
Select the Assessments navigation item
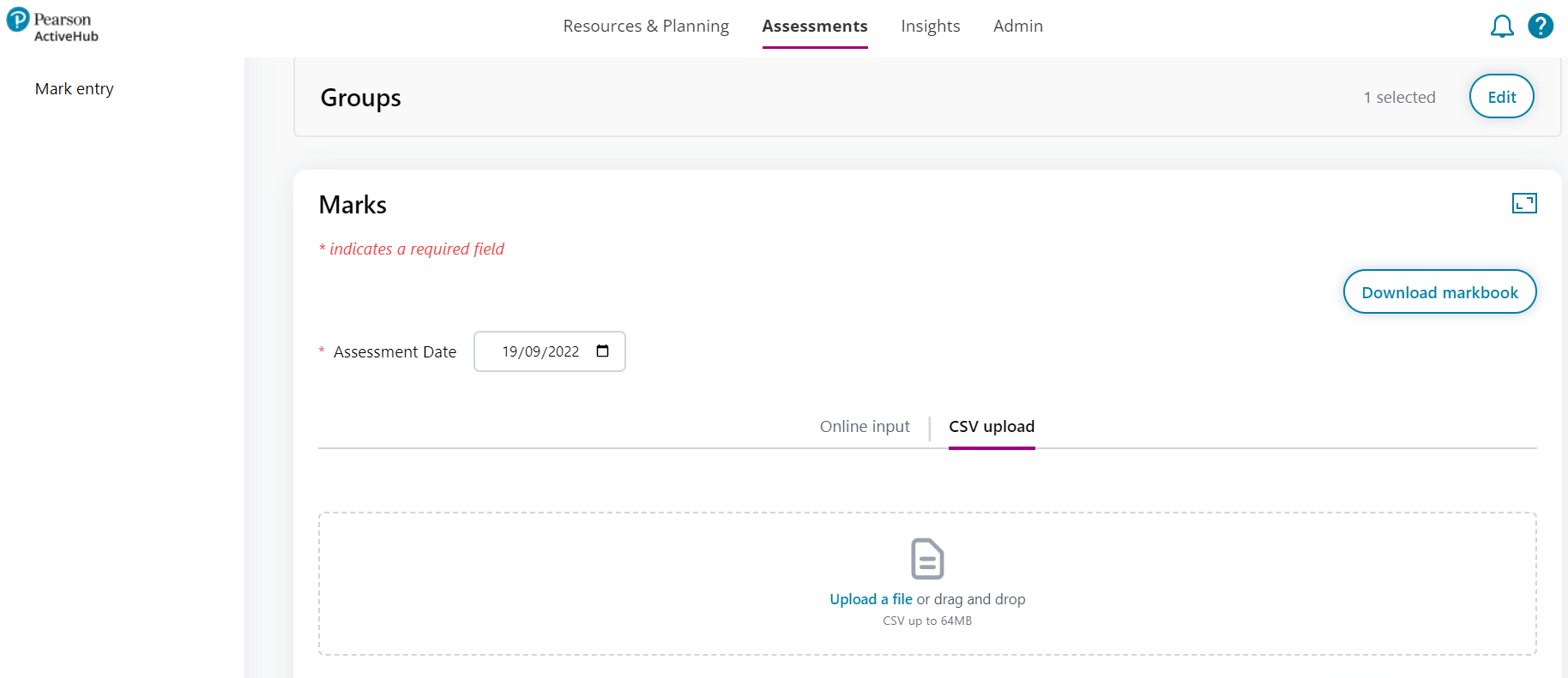pyautogui.click(x=815, y=27)
